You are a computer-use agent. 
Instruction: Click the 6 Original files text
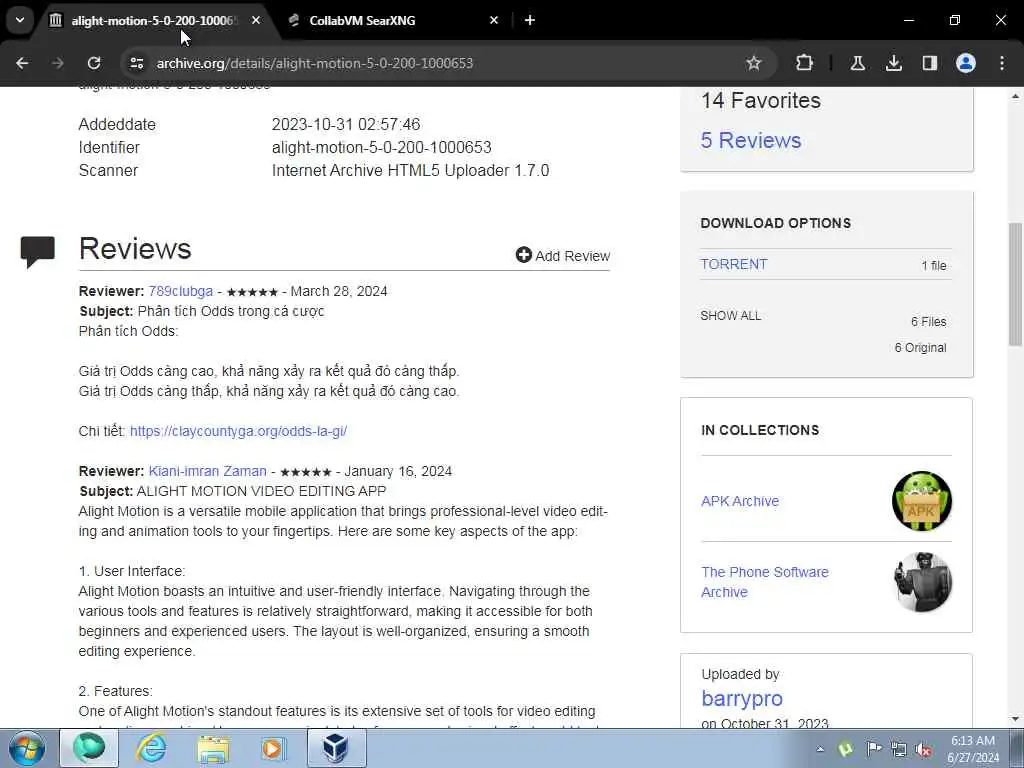point(920,348)
